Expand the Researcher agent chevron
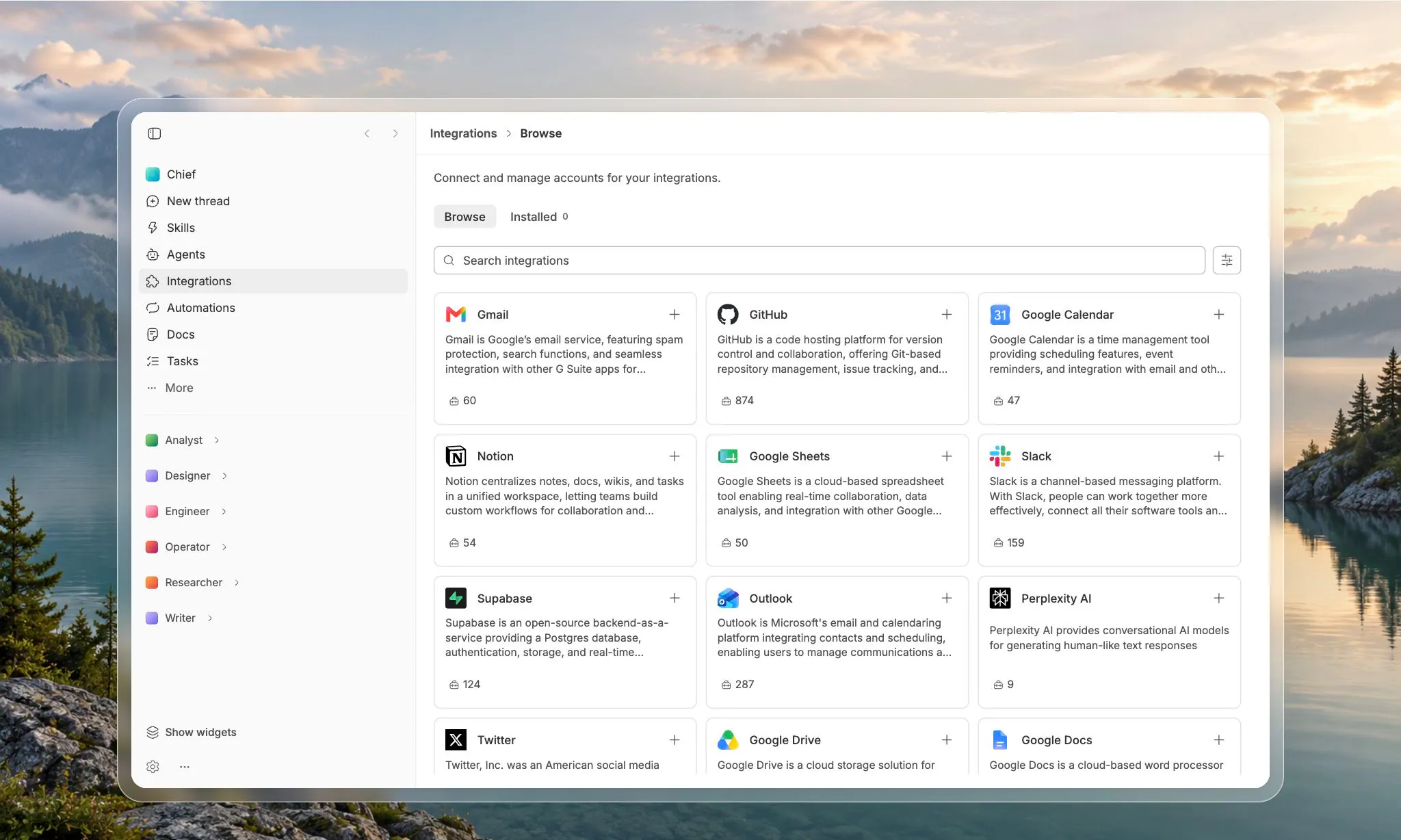Screen dimensions: 1401x840 [237, 583]
